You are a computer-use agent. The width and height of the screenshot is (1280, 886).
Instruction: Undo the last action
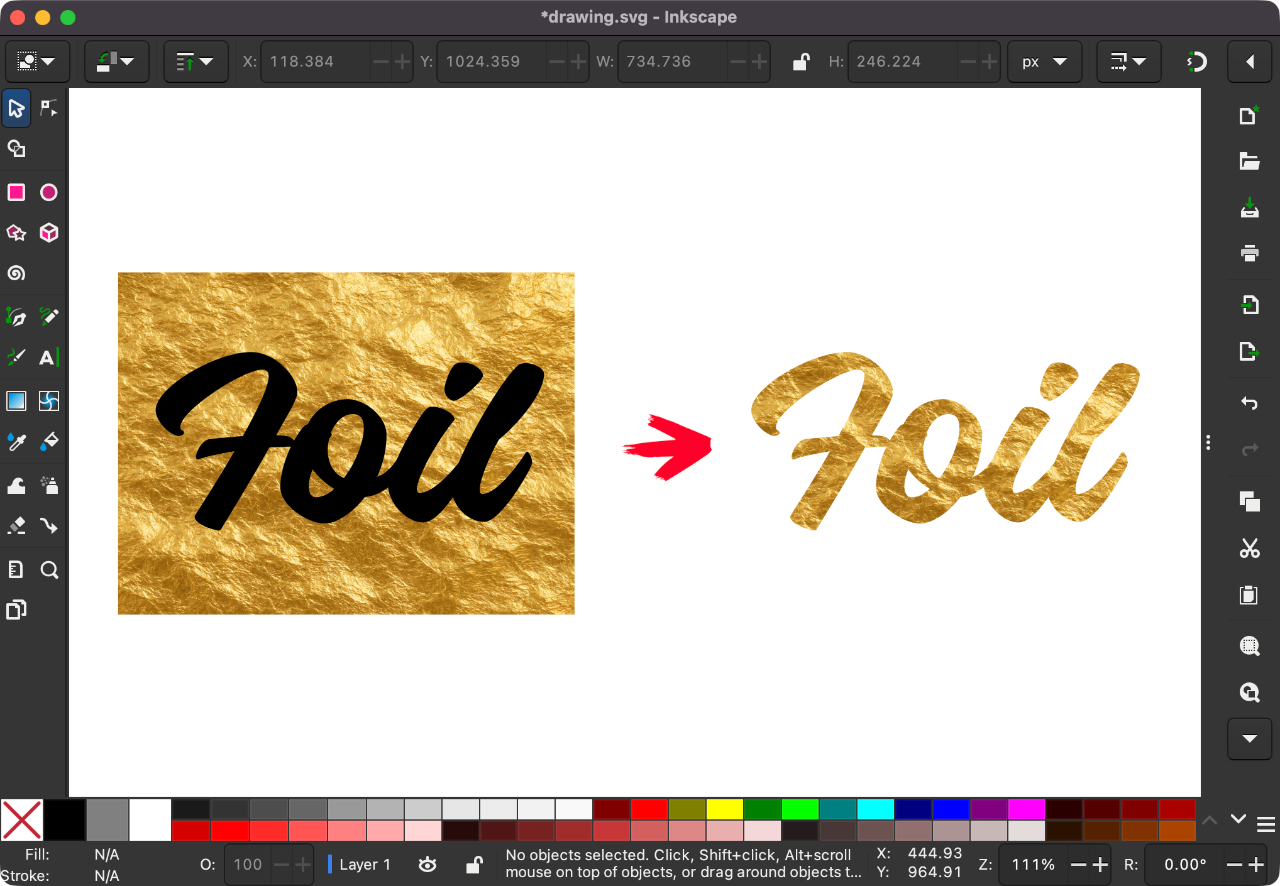(x=1249, y=403)
